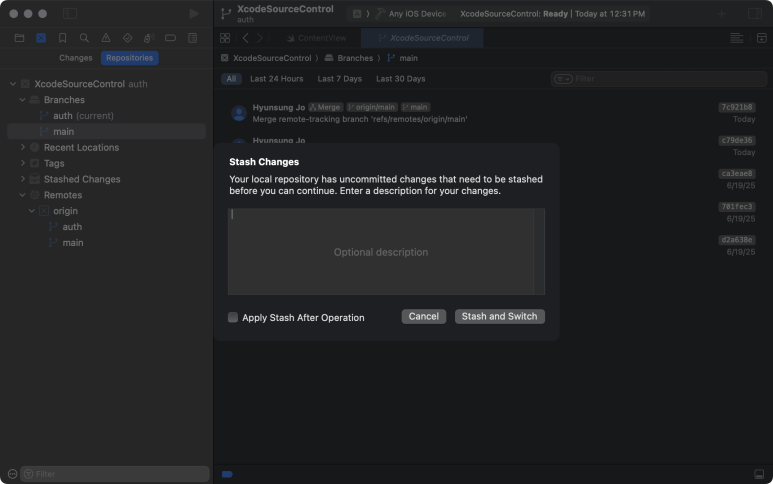Switch to the Changes tab
Viewport: 773px width, 484px height.
(x=75, y=58)
